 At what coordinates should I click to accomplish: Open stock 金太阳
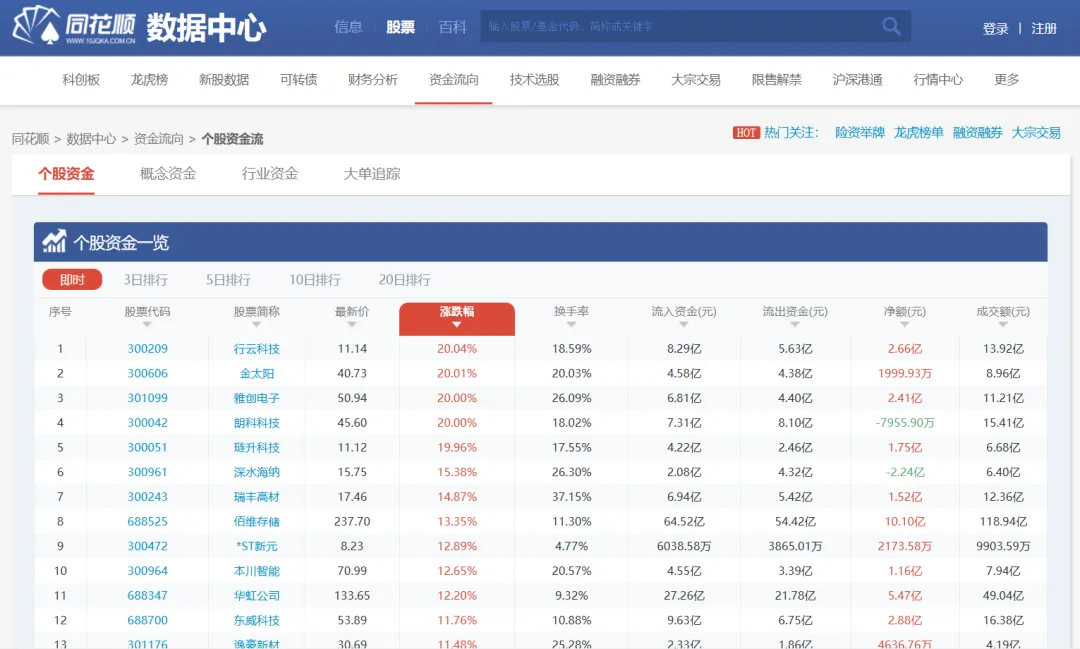(257, 373)
